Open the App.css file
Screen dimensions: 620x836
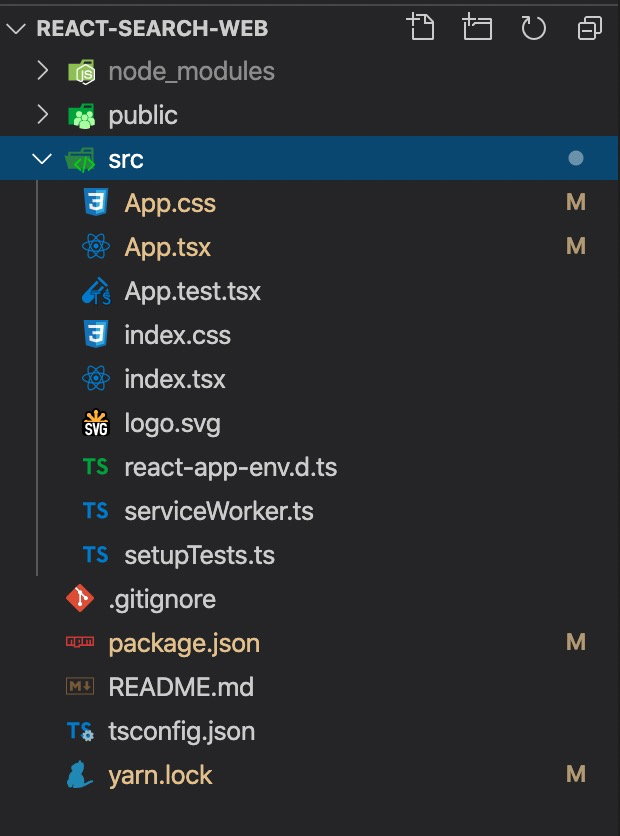pyautogui.click(x=170, y=203)
